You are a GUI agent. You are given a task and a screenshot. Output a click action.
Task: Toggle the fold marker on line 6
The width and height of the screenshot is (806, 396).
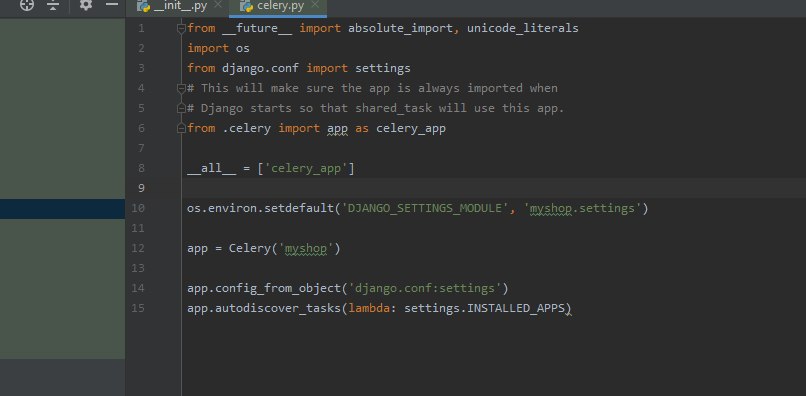[181, 129]
